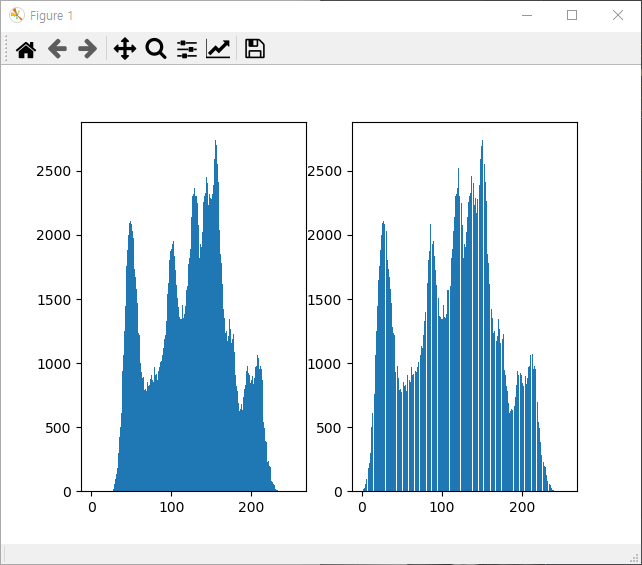Viewport: 642px width, 565px height.
Task: Click the matplotlib icon in the title bar
Action: (17, 15)
